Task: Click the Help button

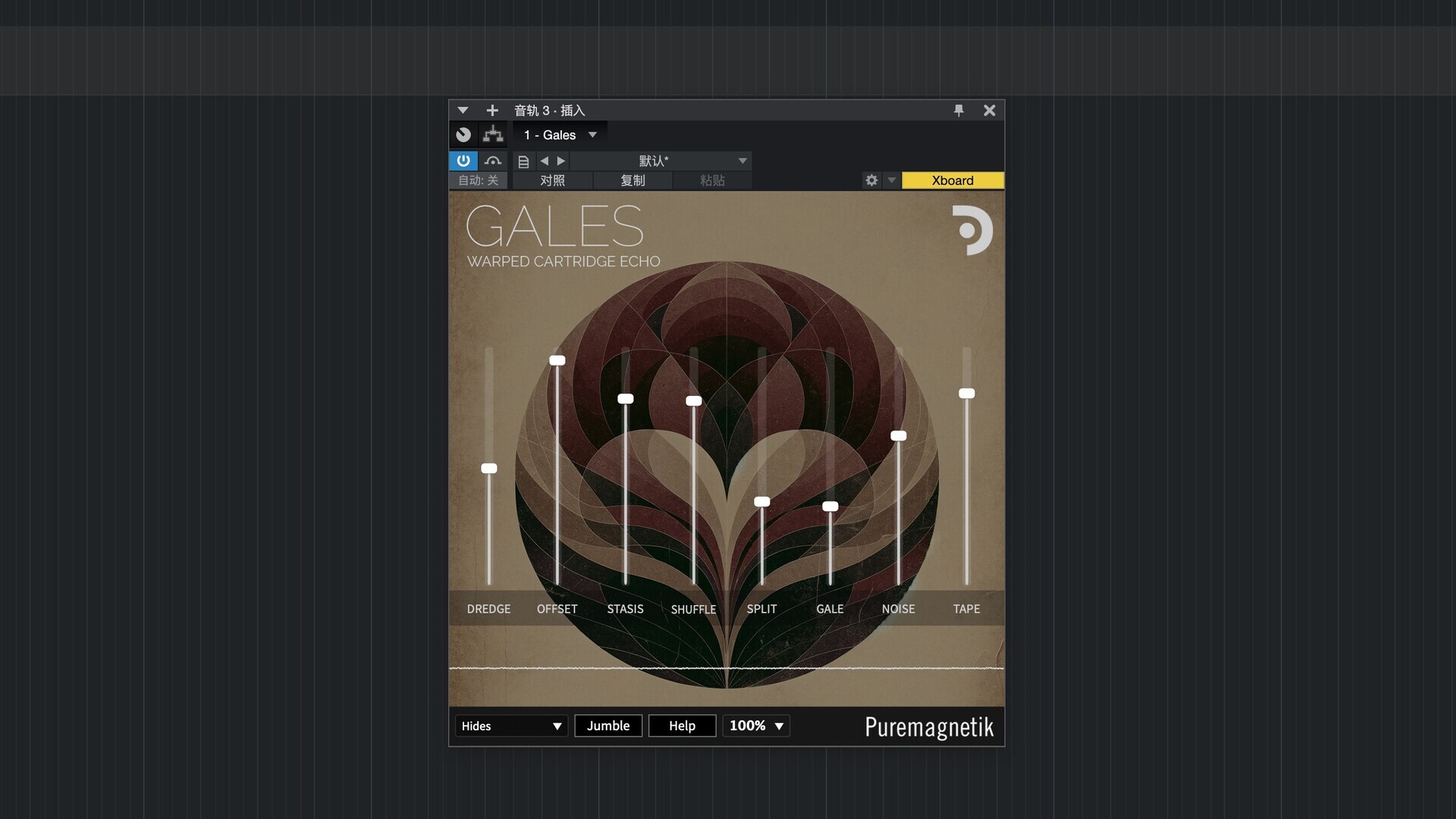Action: [x=682, y=726]
